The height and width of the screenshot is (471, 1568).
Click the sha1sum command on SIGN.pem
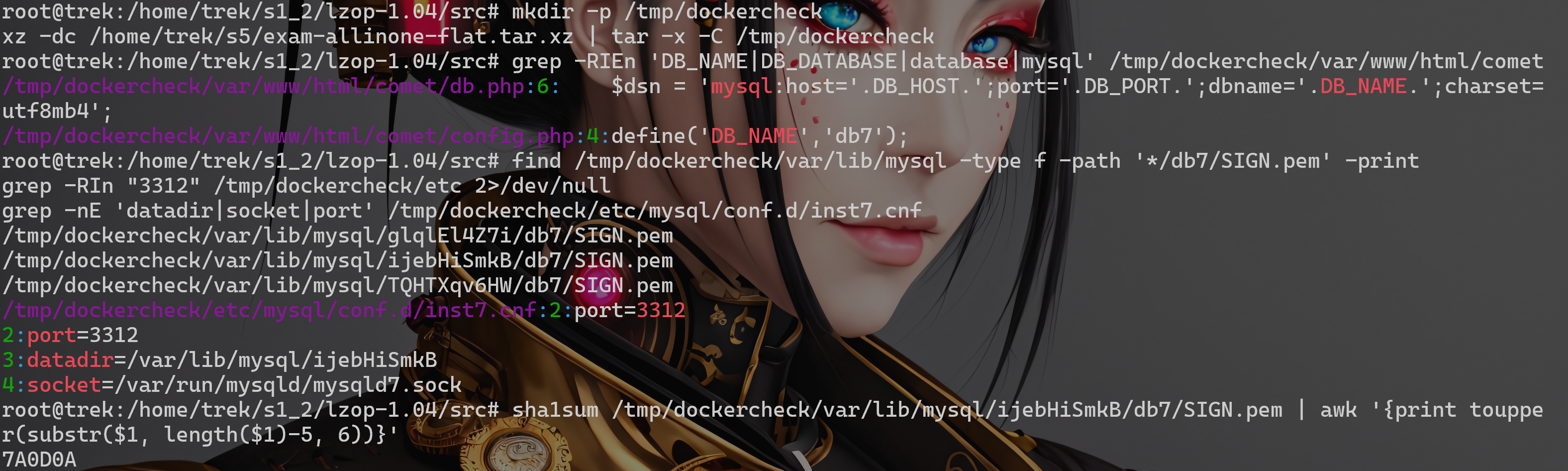tap(897, 410)
